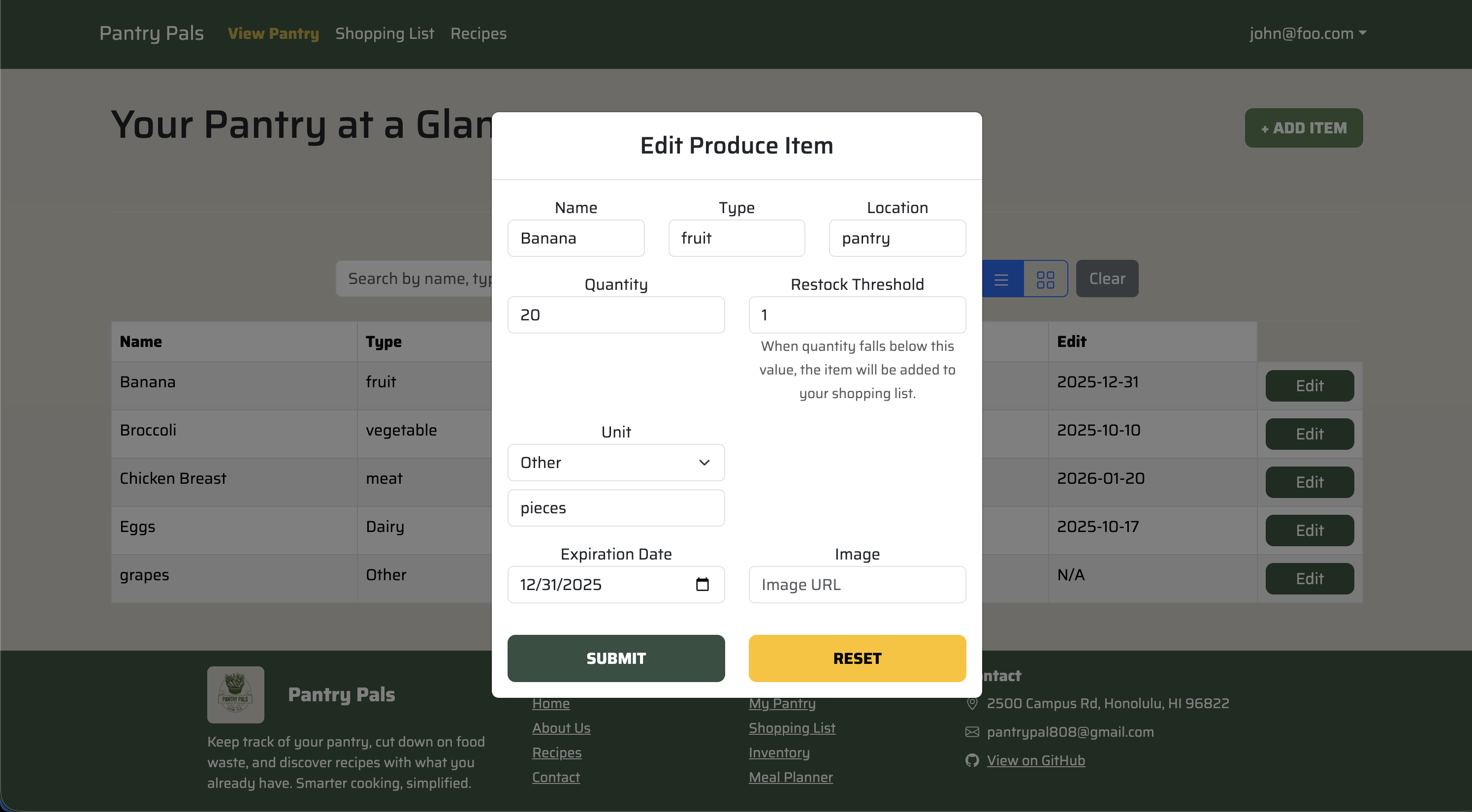The width and height of the screenshot is (1472, 812).
Task: Submit the Edit Produce Item form
Action: tap(615, 658)
